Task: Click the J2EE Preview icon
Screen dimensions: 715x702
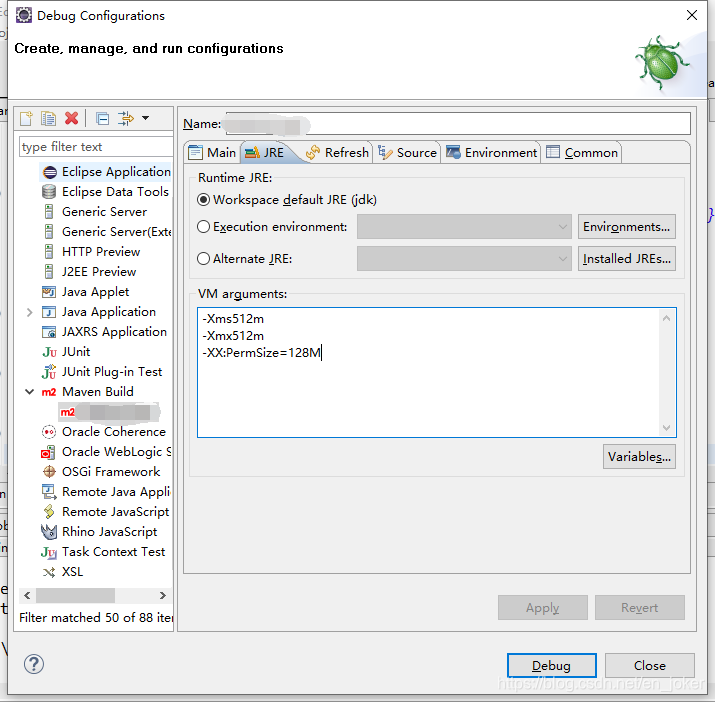Action: [49, 272]
